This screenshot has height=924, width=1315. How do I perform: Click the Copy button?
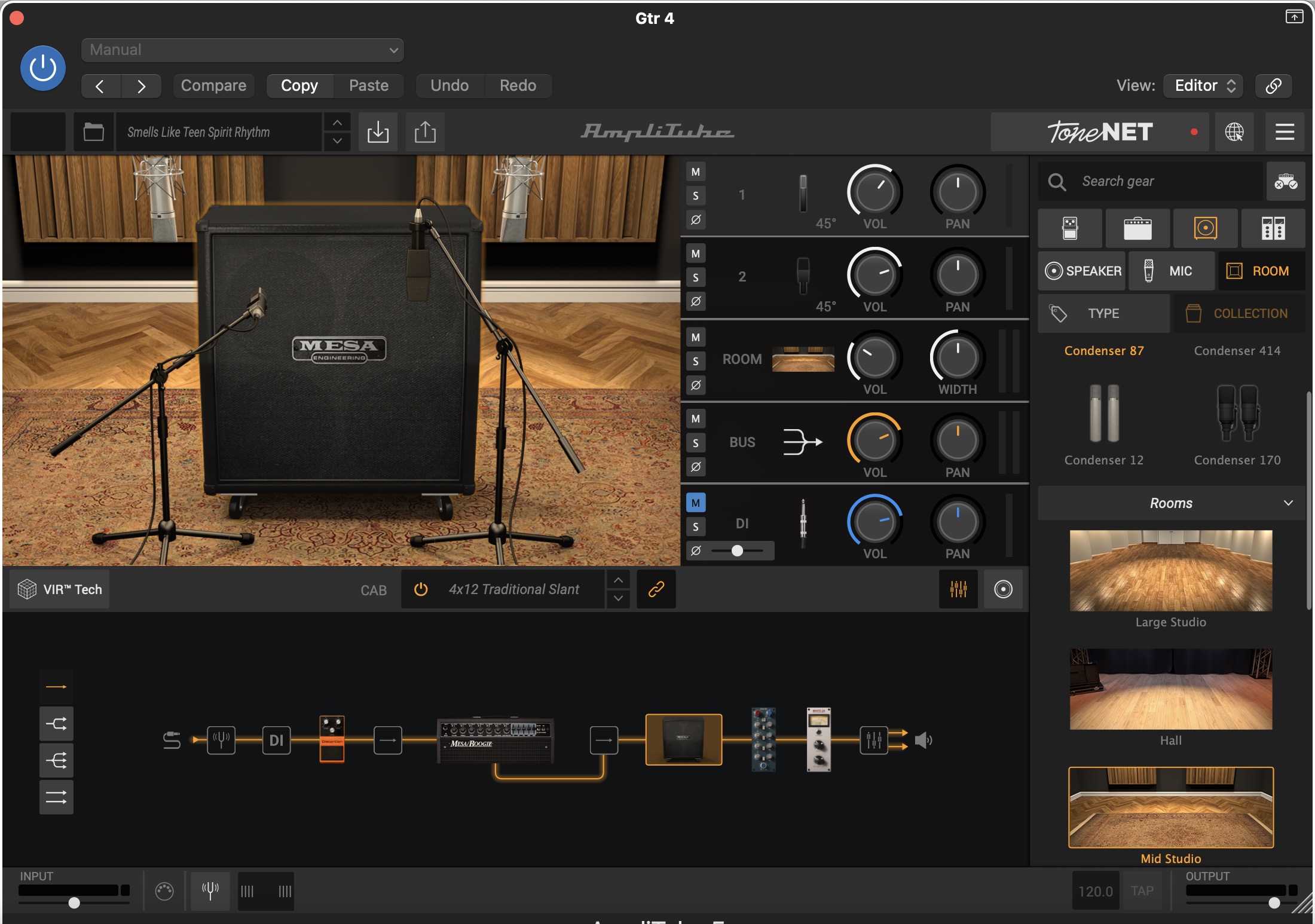[x=299, y=86]
